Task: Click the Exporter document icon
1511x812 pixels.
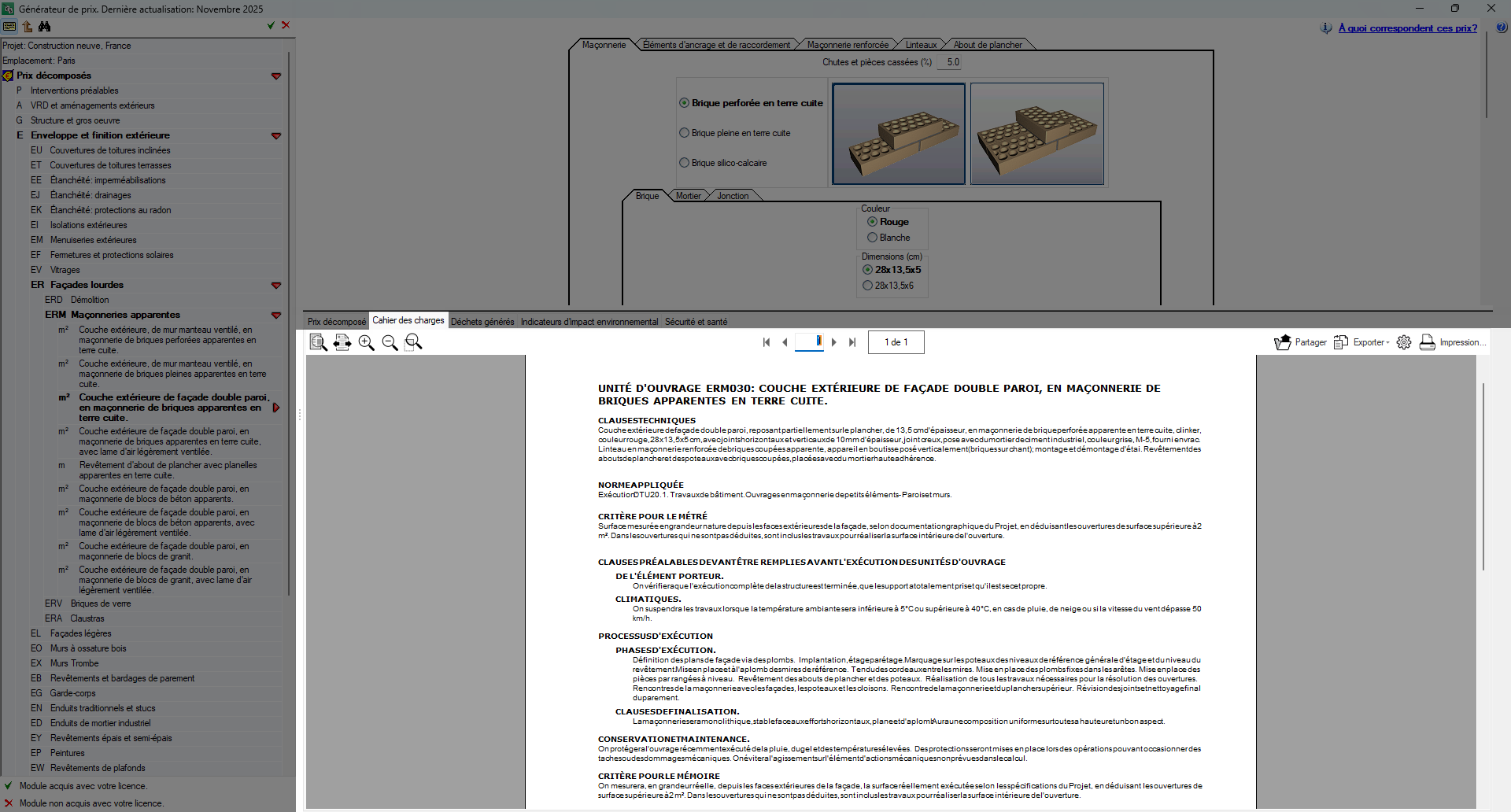Action: (1341, 342)
